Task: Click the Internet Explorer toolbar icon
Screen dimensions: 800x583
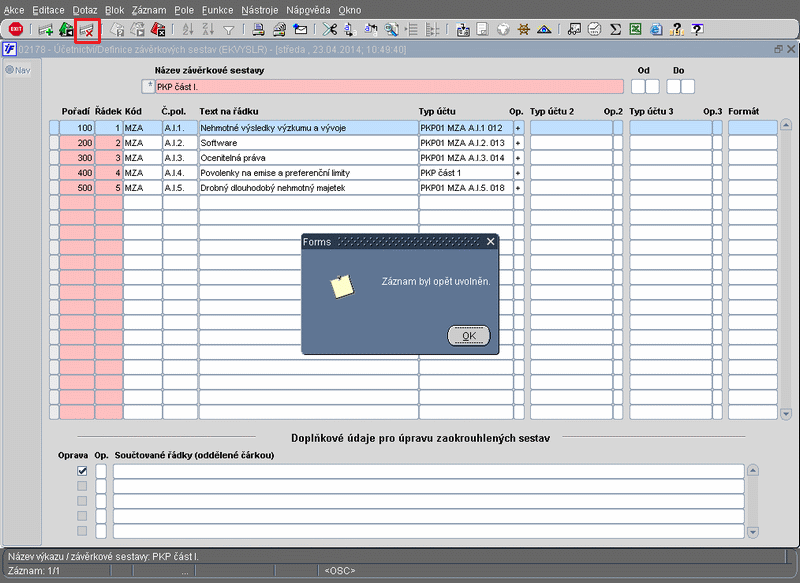Action: 656,30
